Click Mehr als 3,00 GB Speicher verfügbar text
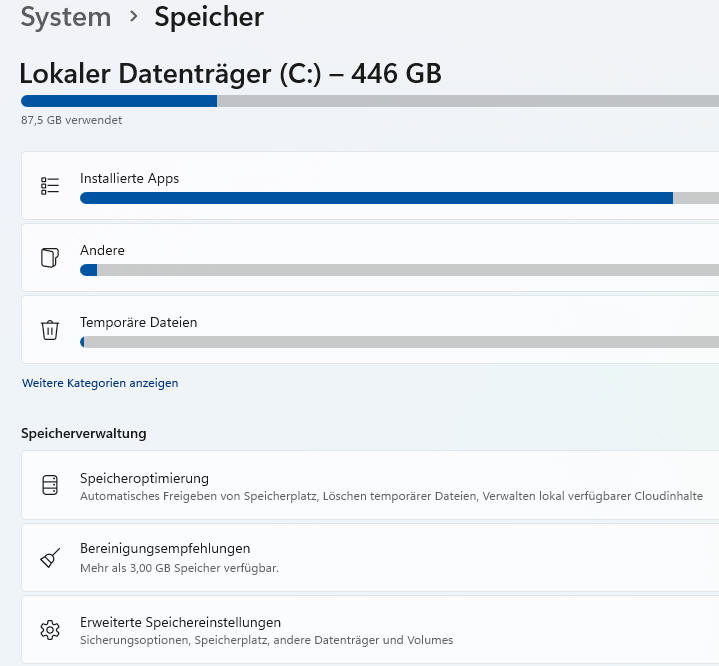719x666 pixels. click(x=179, y=568)
